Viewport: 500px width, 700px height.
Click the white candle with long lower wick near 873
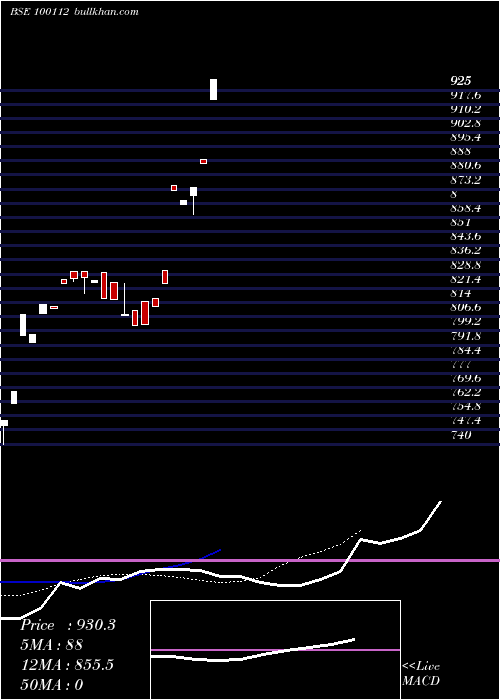click(193, 200)
